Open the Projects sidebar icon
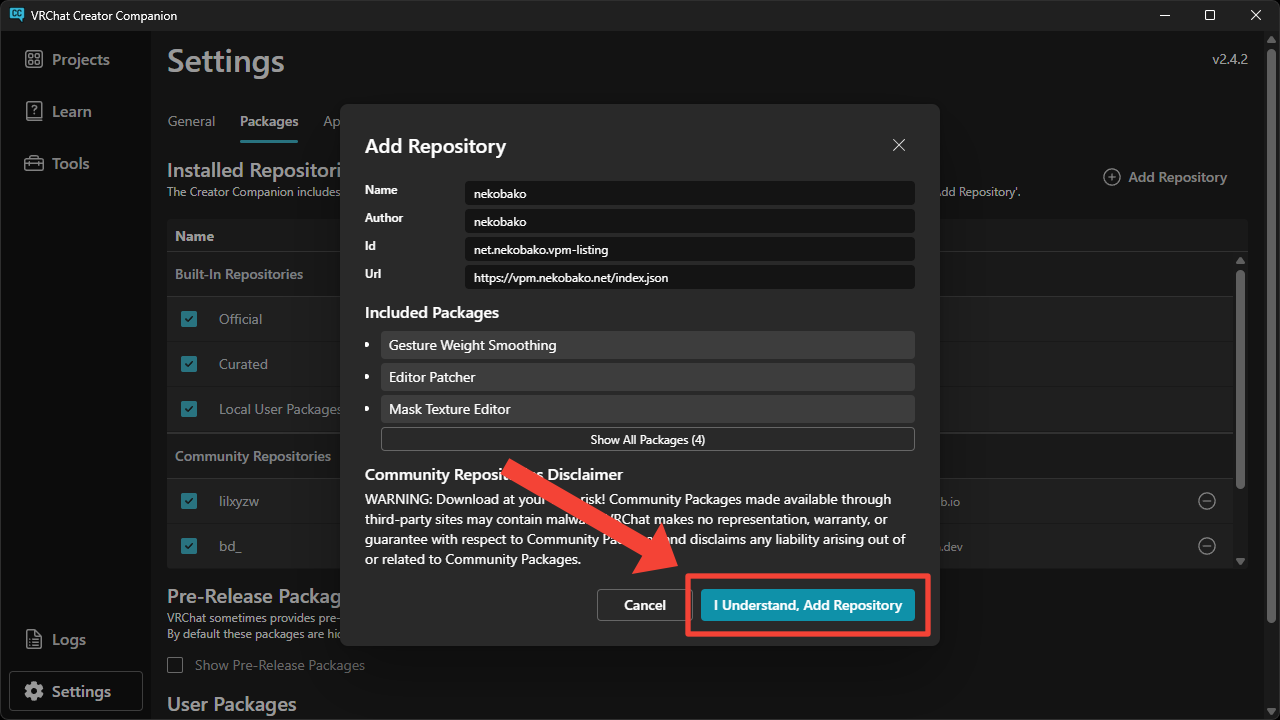Screen dimensions: 1280x720 (x=34, y=60)
